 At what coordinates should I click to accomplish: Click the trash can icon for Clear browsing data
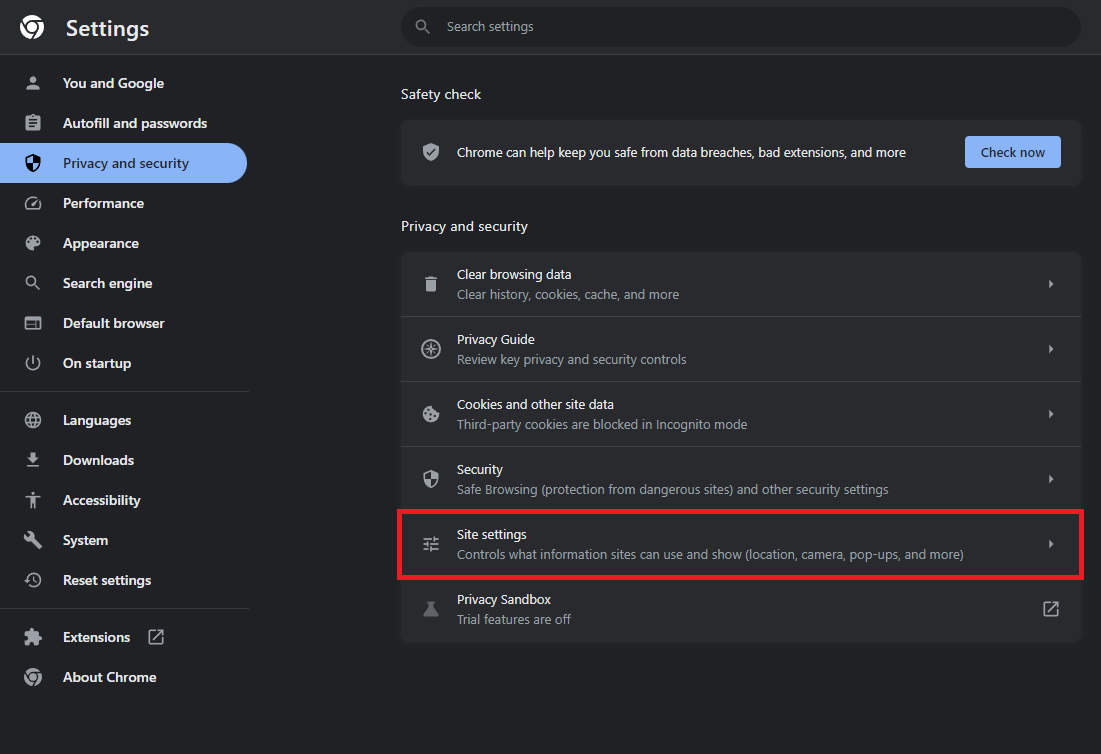click(430, 284)
